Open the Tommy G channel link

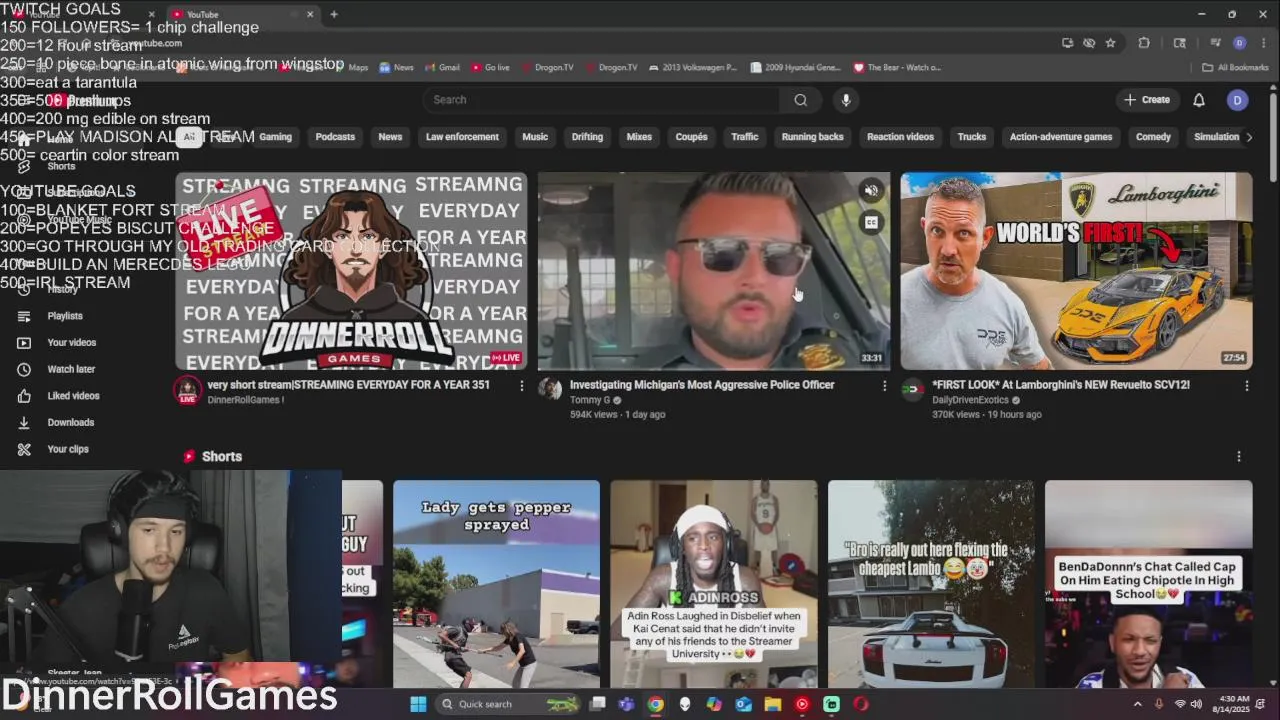click(589, 400)
